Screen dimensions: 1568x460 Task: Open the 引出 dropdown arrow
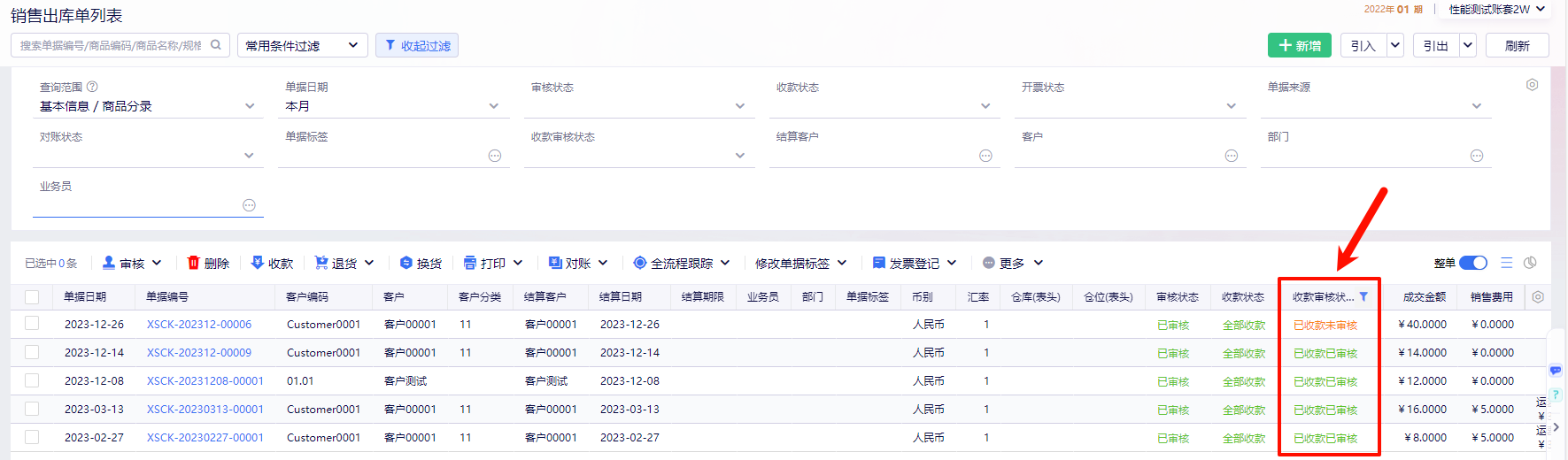coord(1468,45)
